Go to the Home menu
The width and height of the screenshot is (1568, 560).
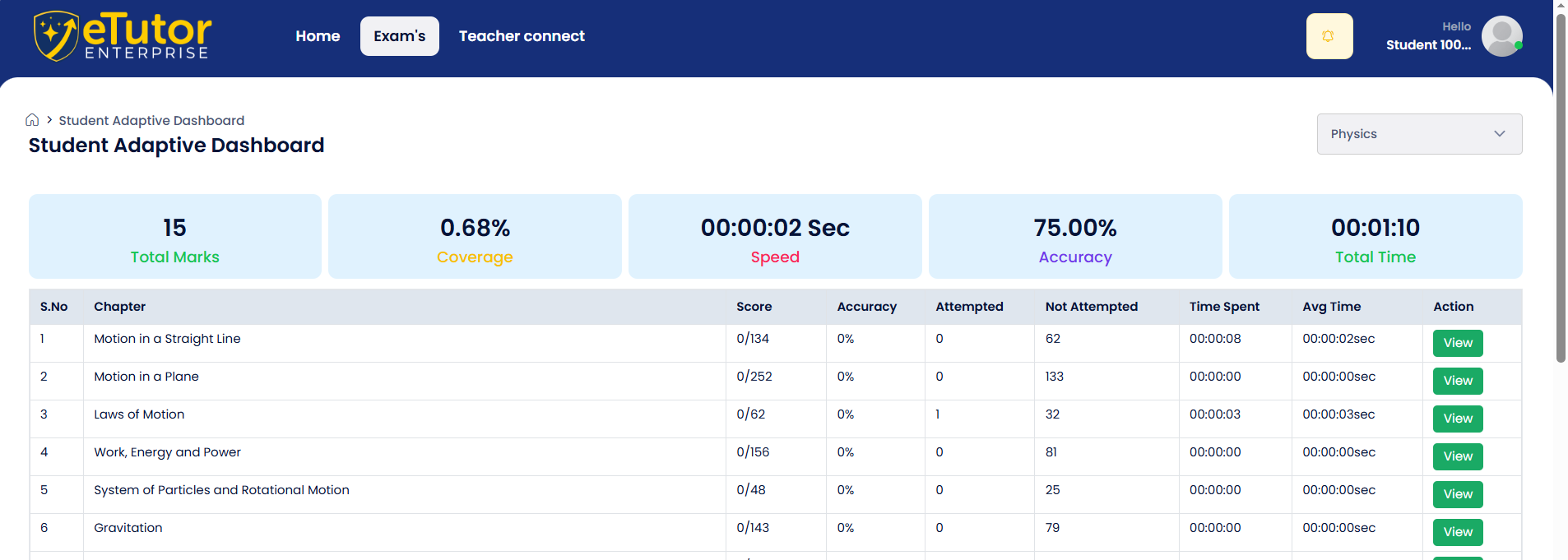point(318,36)
